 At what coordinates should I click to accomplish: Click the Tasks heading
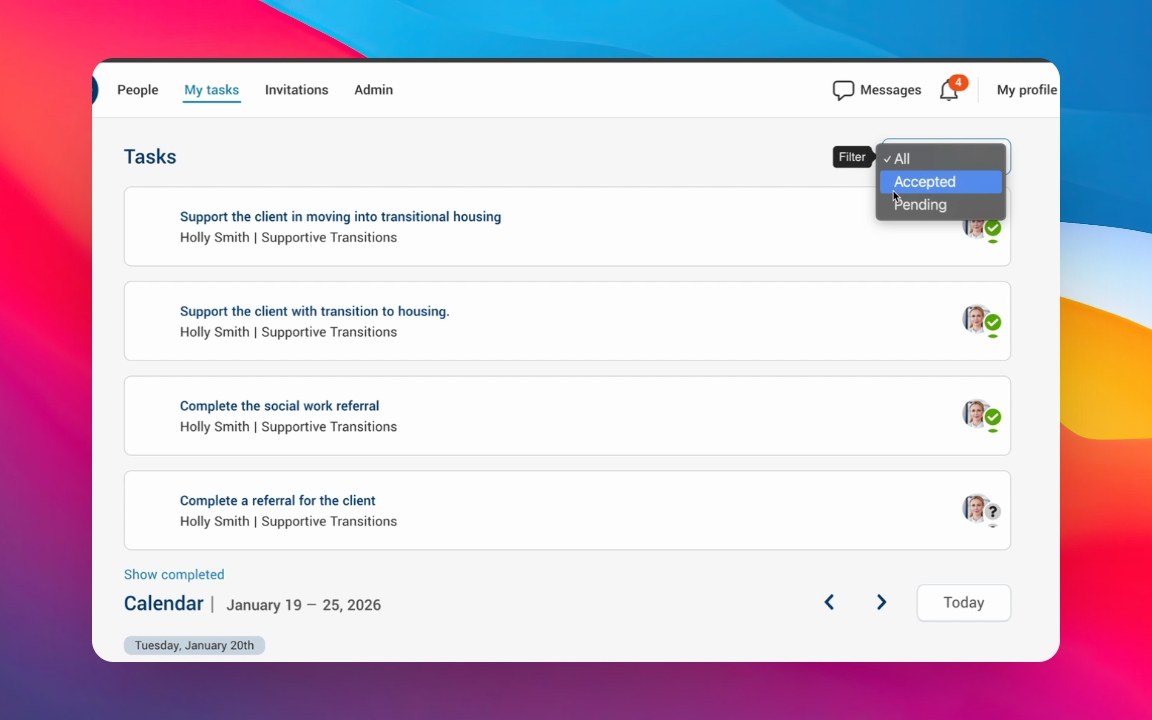[x=150, y=156]
